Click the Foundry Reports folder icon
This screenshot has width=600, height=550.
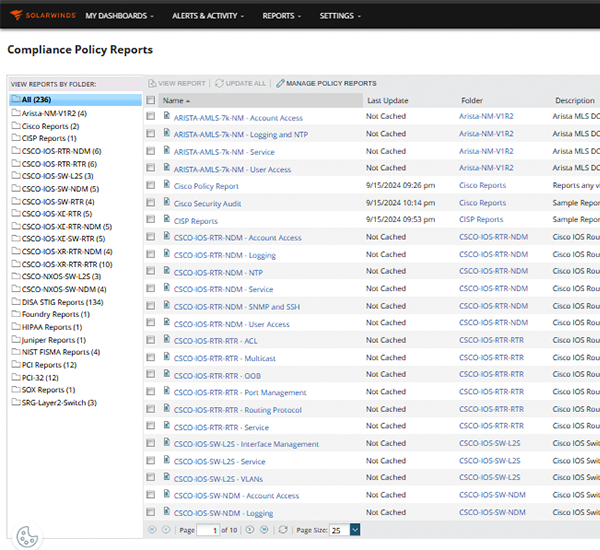(x=16, y=314)
